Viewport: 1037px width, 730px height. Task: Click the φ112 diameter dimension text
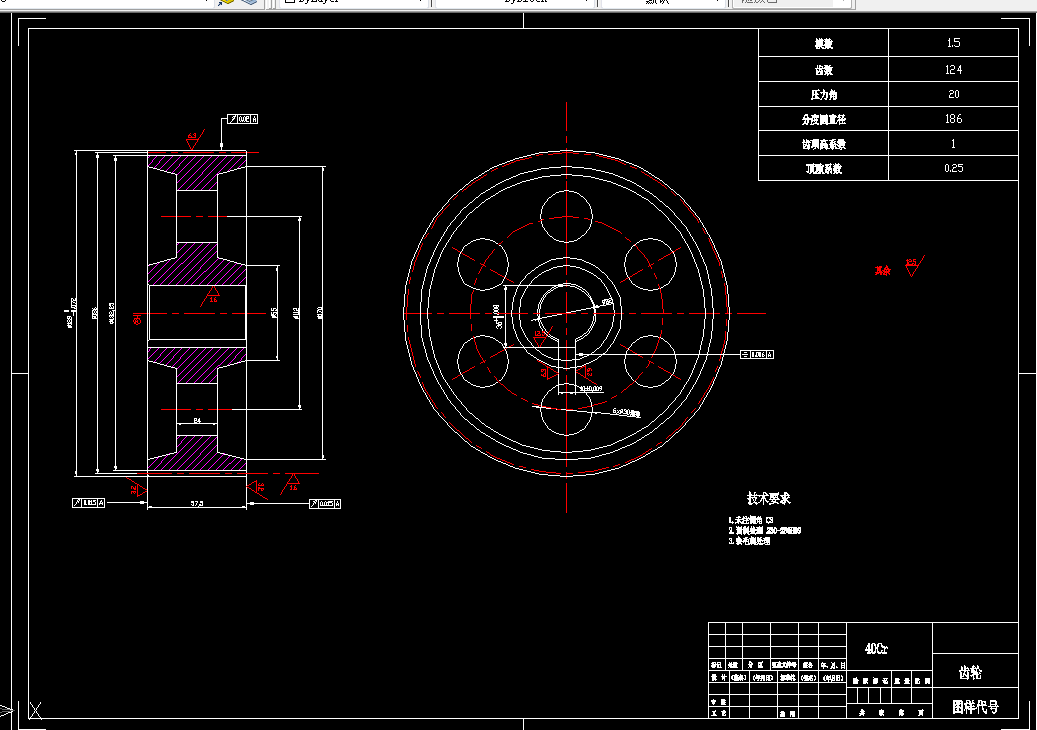(x=296, y=312)
